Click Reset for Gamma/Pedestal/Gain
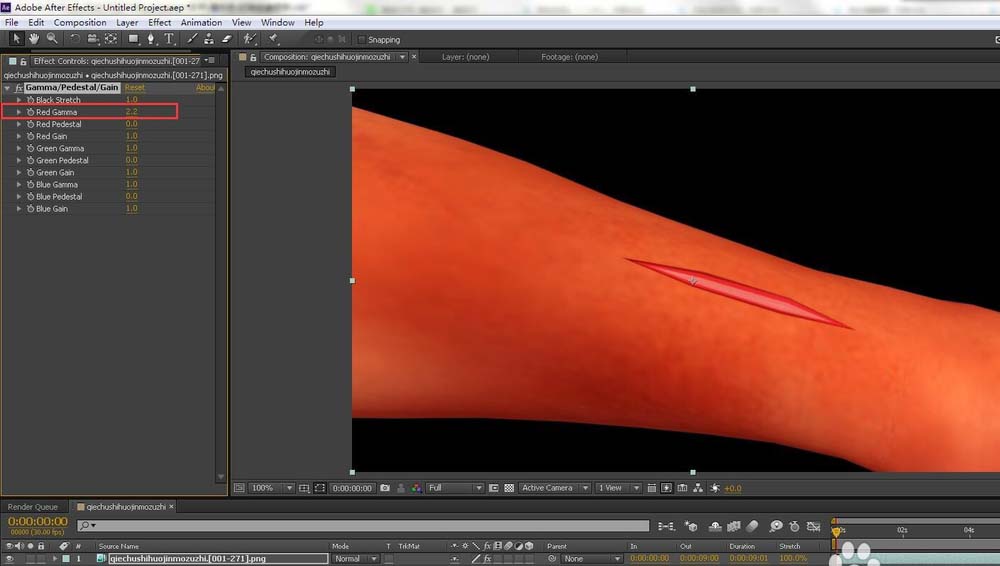1000x566 pixels. [x=135, y=87]
